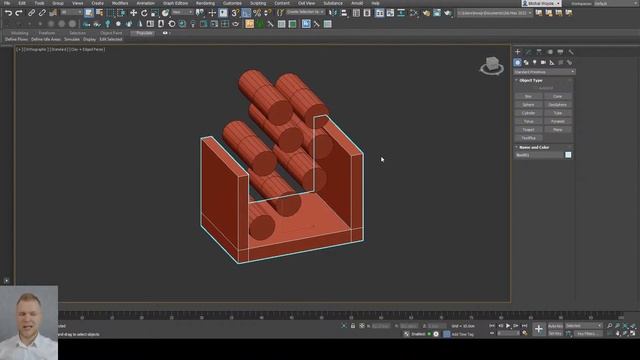640x360 pixels.
Task: Open the File menu
Action: click(x=7, y=3)
